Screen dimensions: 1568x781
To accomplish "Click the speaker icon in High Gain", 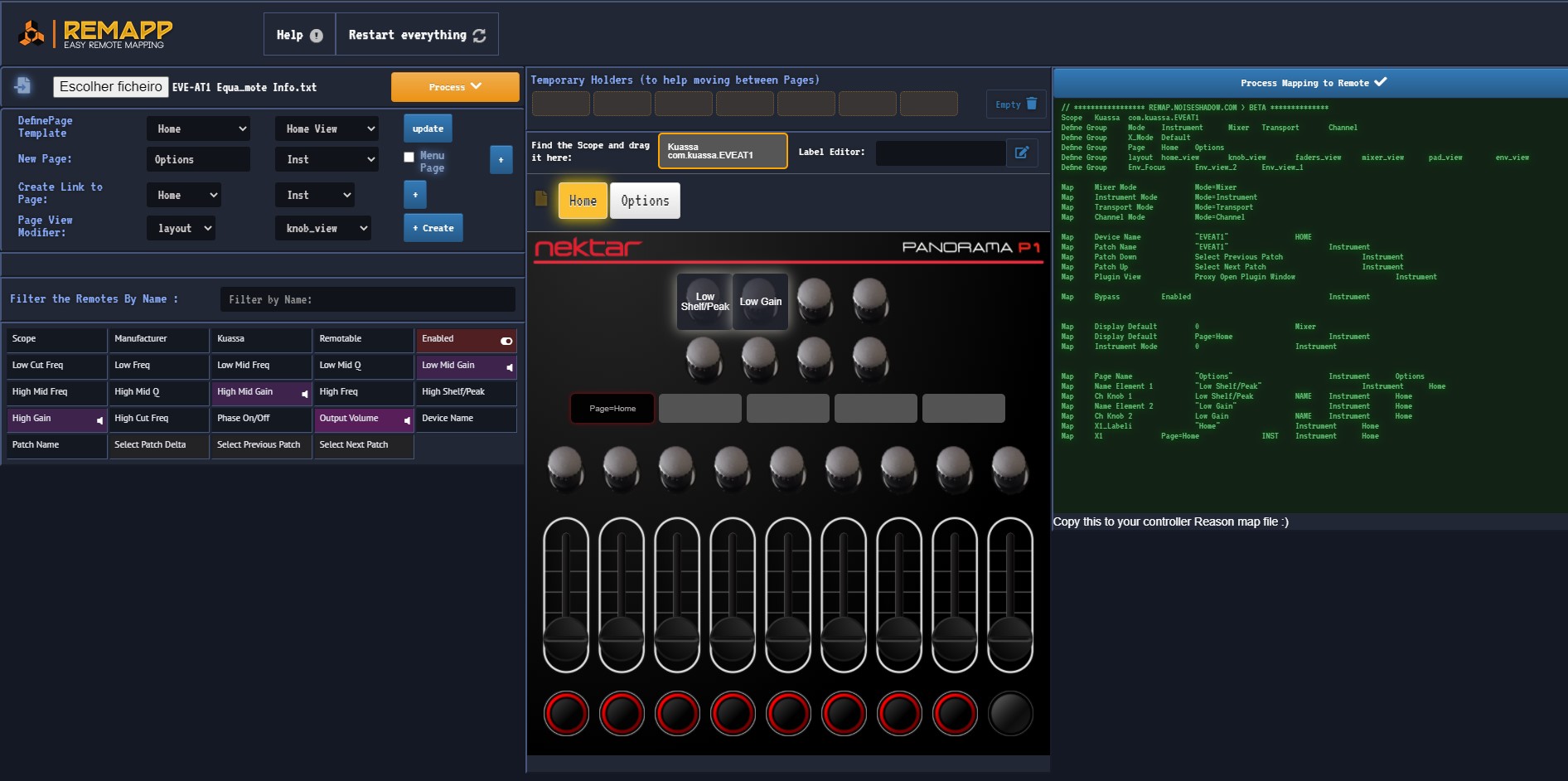I will point(99,420).
